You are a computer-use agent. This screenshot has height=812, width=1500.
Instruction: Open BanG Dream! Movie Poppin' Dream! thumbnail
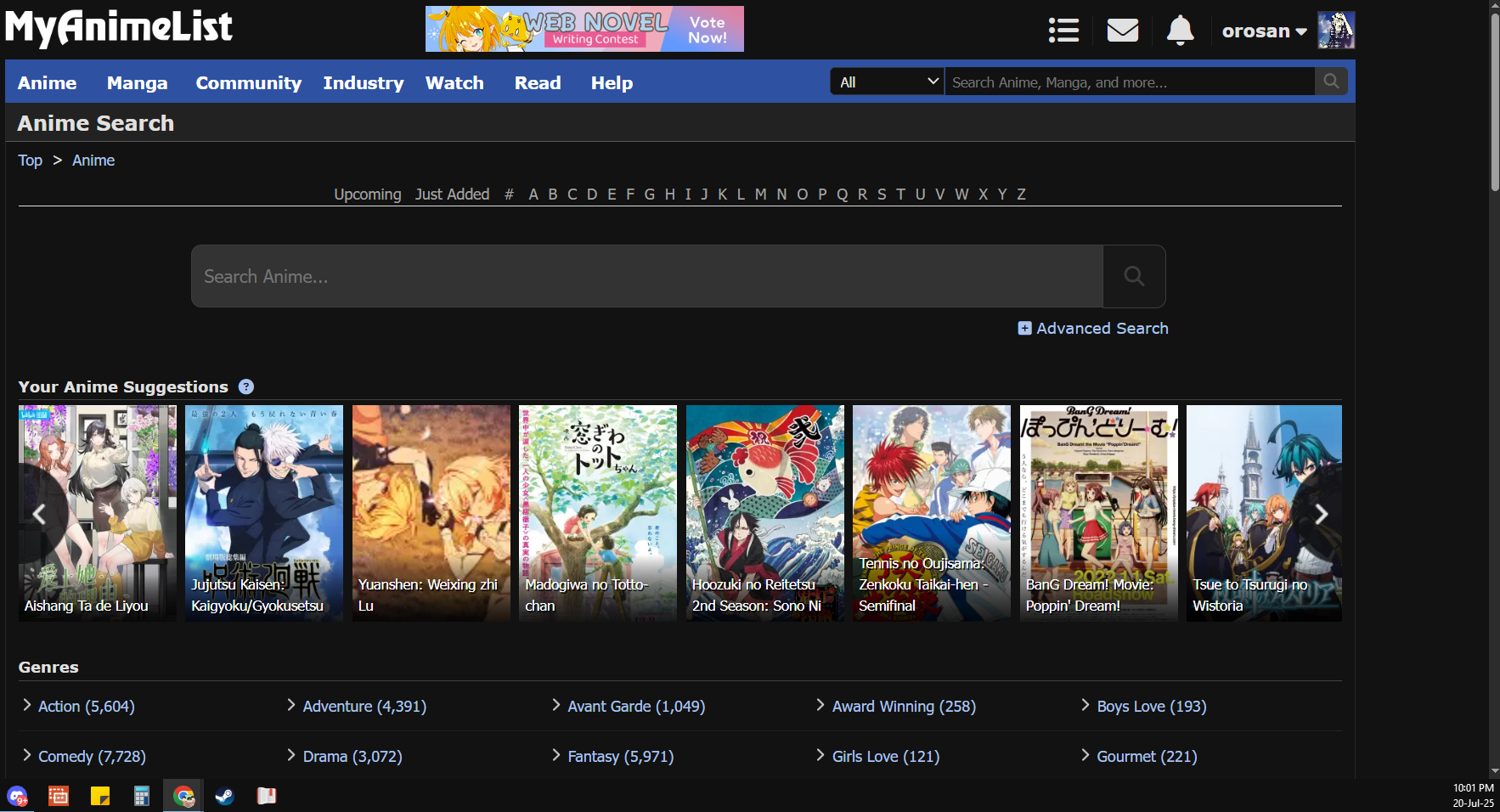click(x=1099, y=513)
